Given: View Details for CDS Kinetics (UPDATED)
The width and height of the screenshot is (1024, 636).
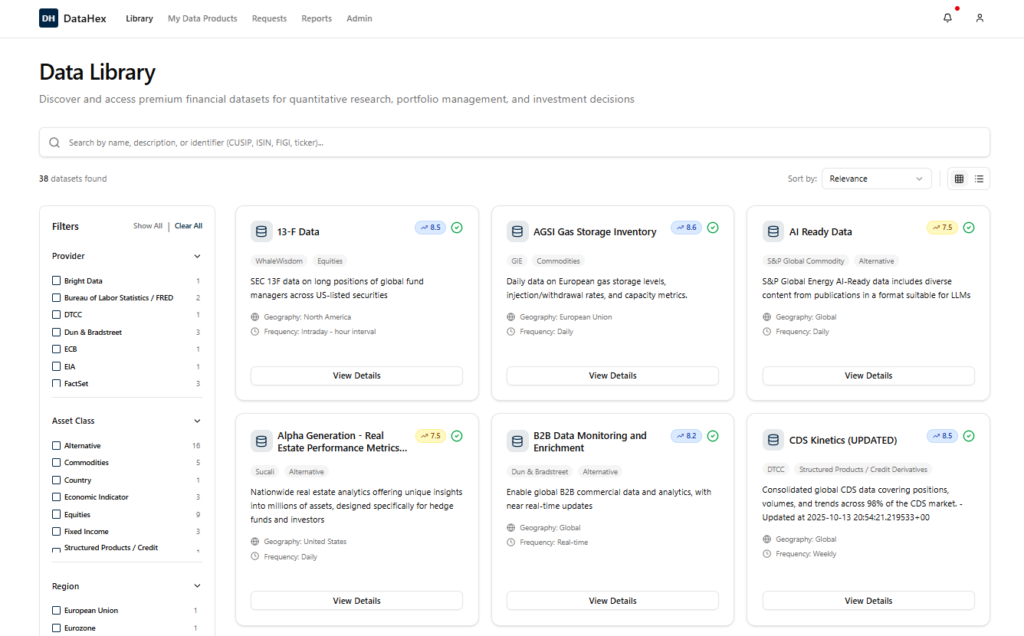Looking at the screenshot, I should (869, 601).
